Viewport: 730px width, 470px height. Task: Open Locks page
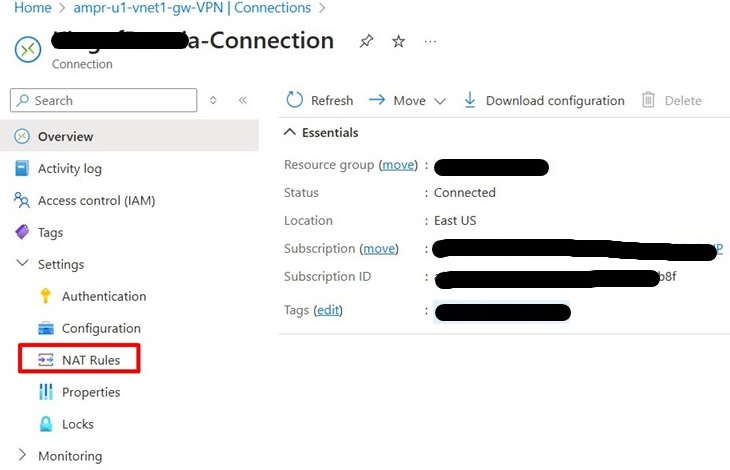tap(78, 424)
